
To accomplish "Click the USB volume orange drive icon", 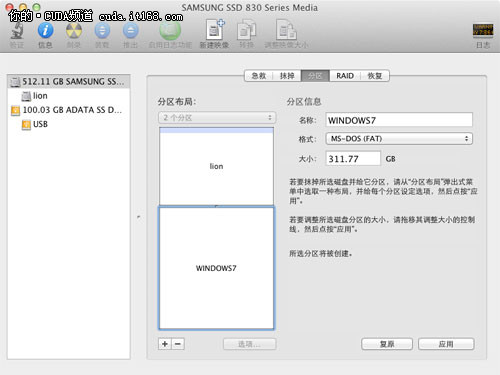I will (x=26, y=125).
